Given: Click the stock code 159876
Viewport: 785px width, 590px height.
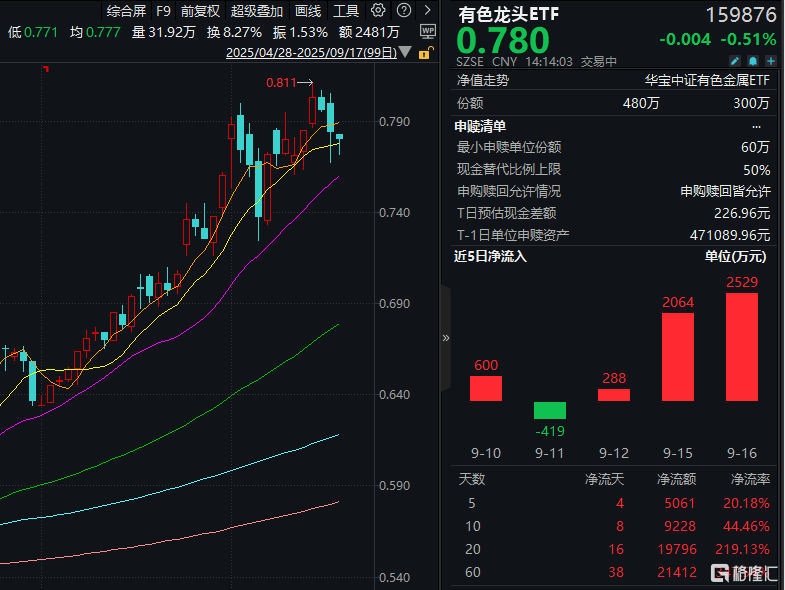Looking at the screenshot, I should [740, 15].
